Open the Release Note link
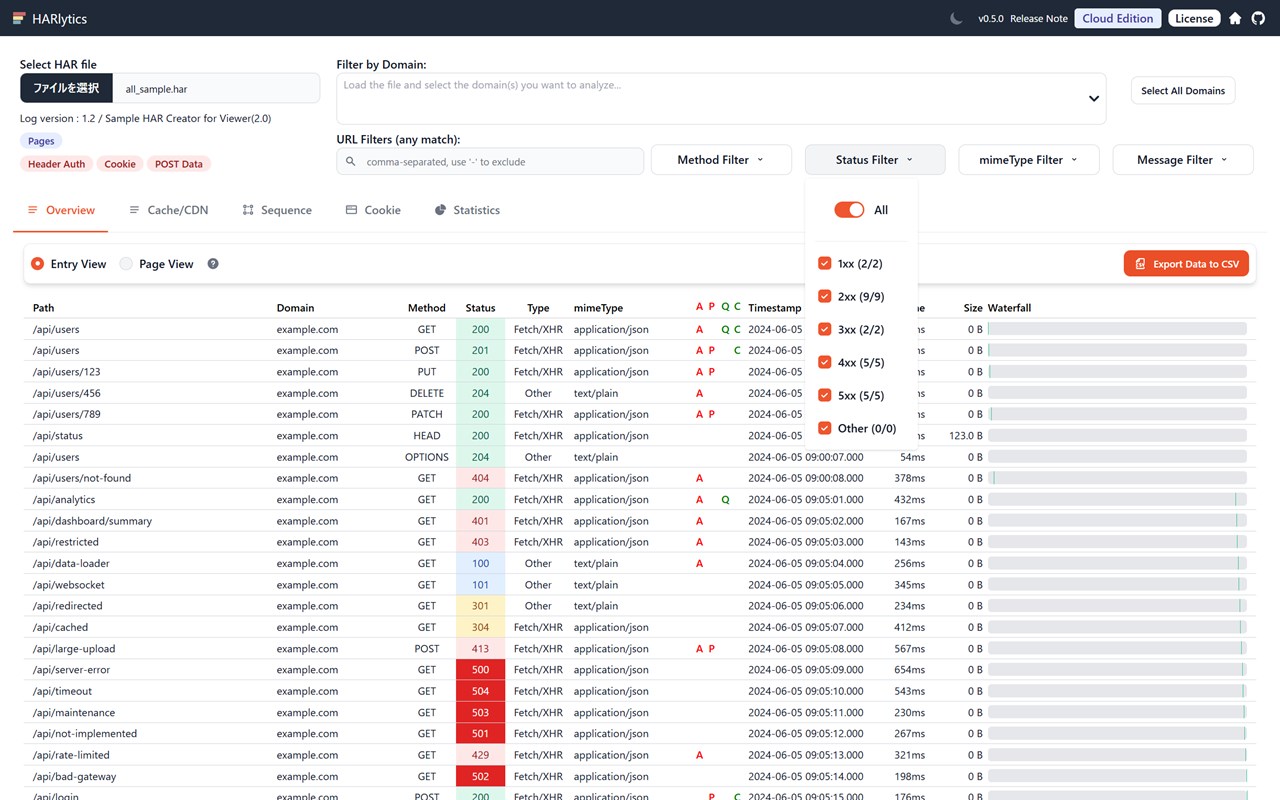 tap(1039, 18)
